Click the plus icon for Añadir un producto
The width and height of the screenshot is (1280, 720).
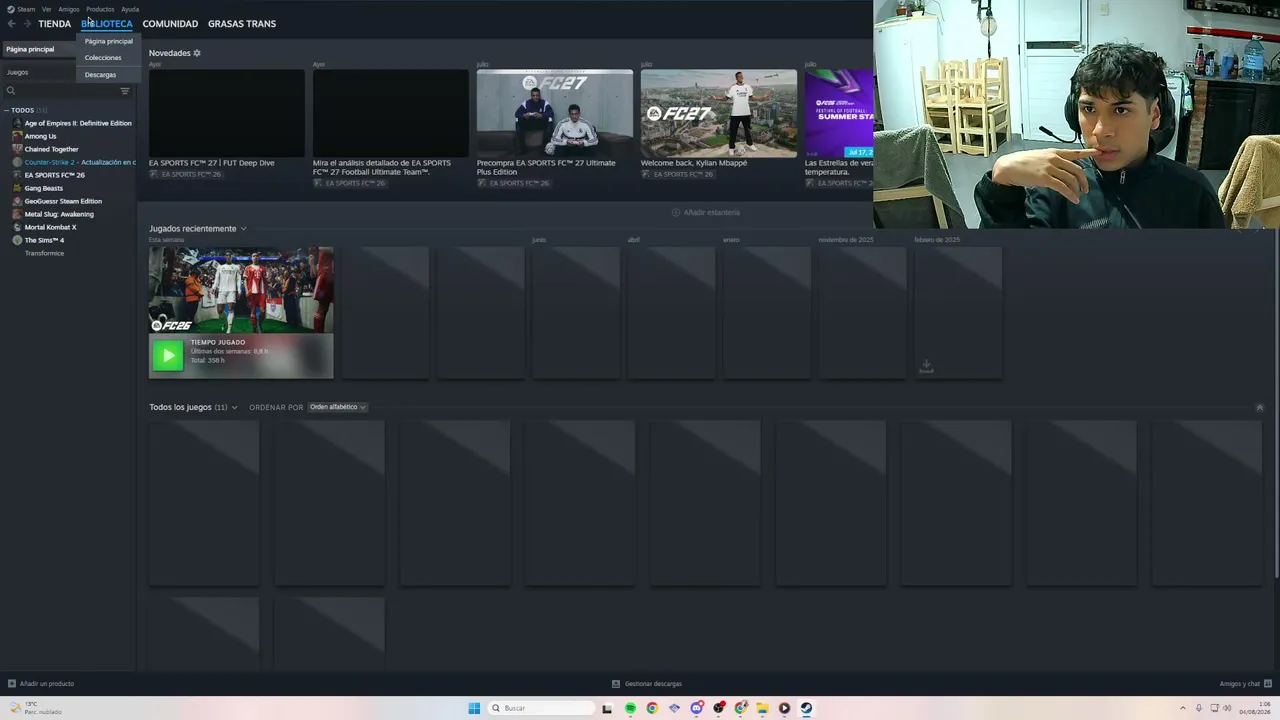(12, 684)
